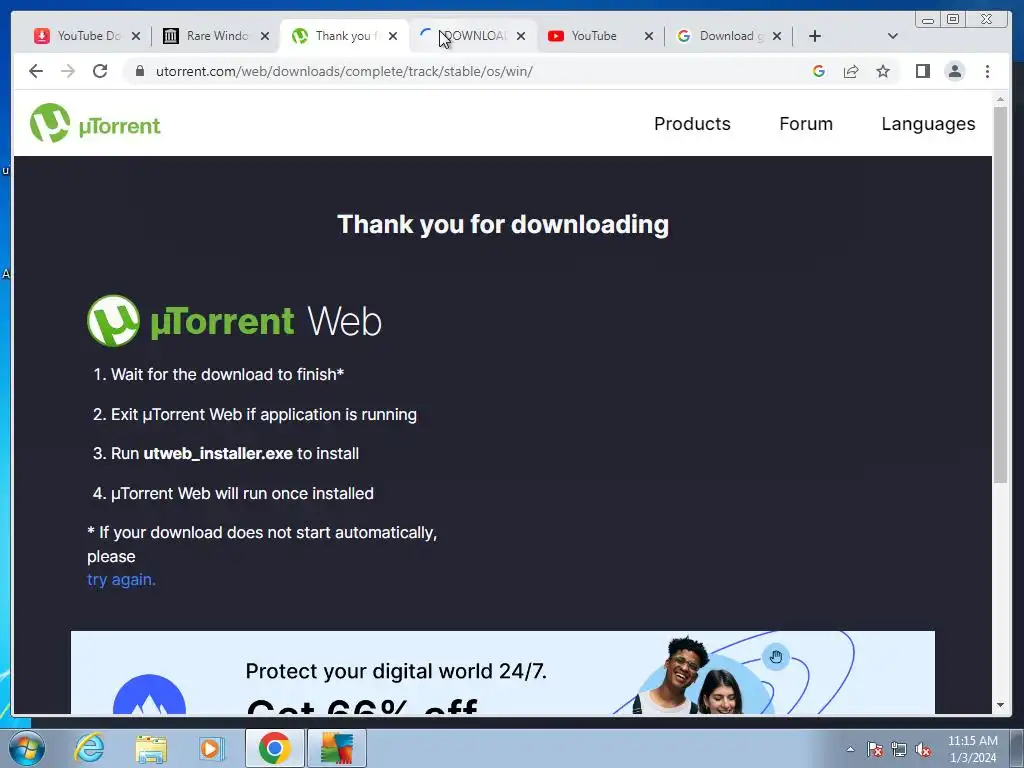Screen dimensions: 1024x768
Task: Open Windows Explorer from the taskbar
Action: tap(151, 748)
